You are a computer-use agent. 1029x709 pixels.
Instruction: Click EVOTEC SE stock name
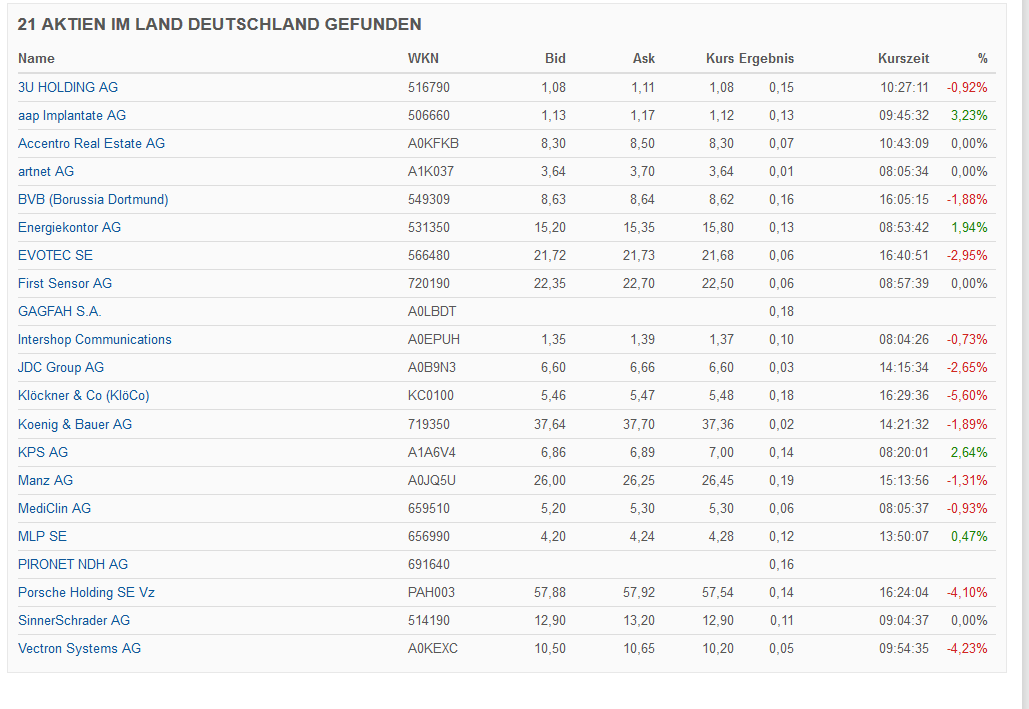pos(55,255)
